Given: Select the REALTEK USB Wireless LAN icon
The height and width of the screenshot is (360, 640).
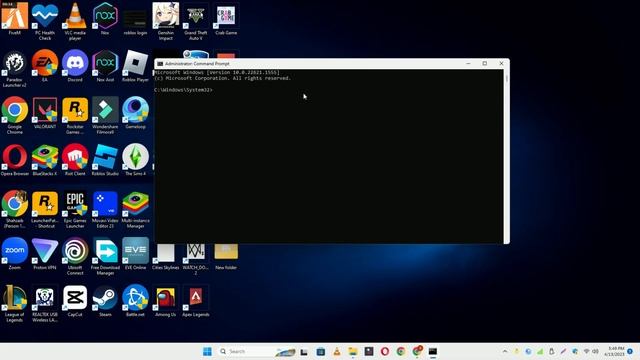Looking at the screenshot, I should 45,304.
